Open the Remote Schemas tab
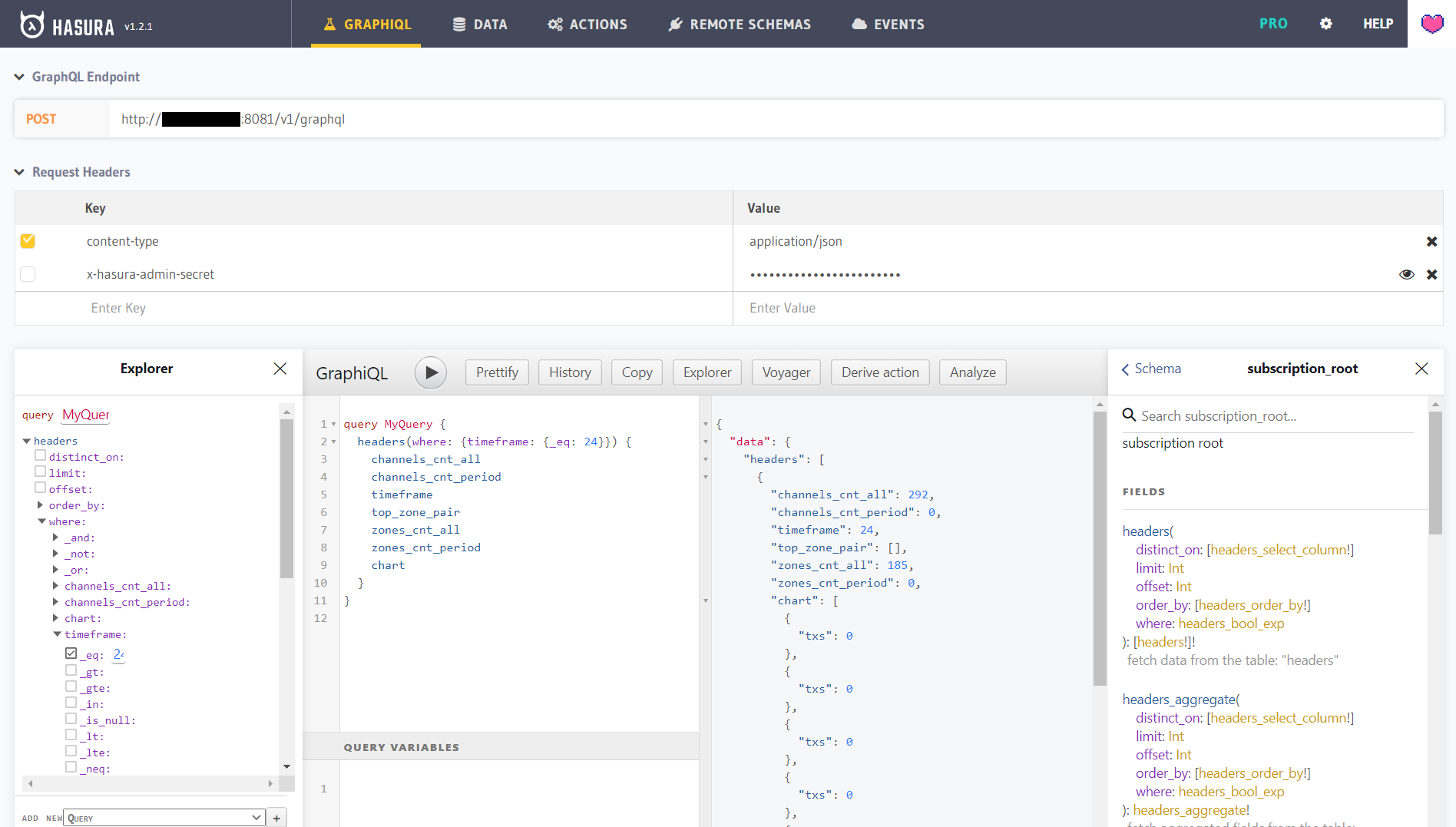The image size is (1456, 827). 739,25
